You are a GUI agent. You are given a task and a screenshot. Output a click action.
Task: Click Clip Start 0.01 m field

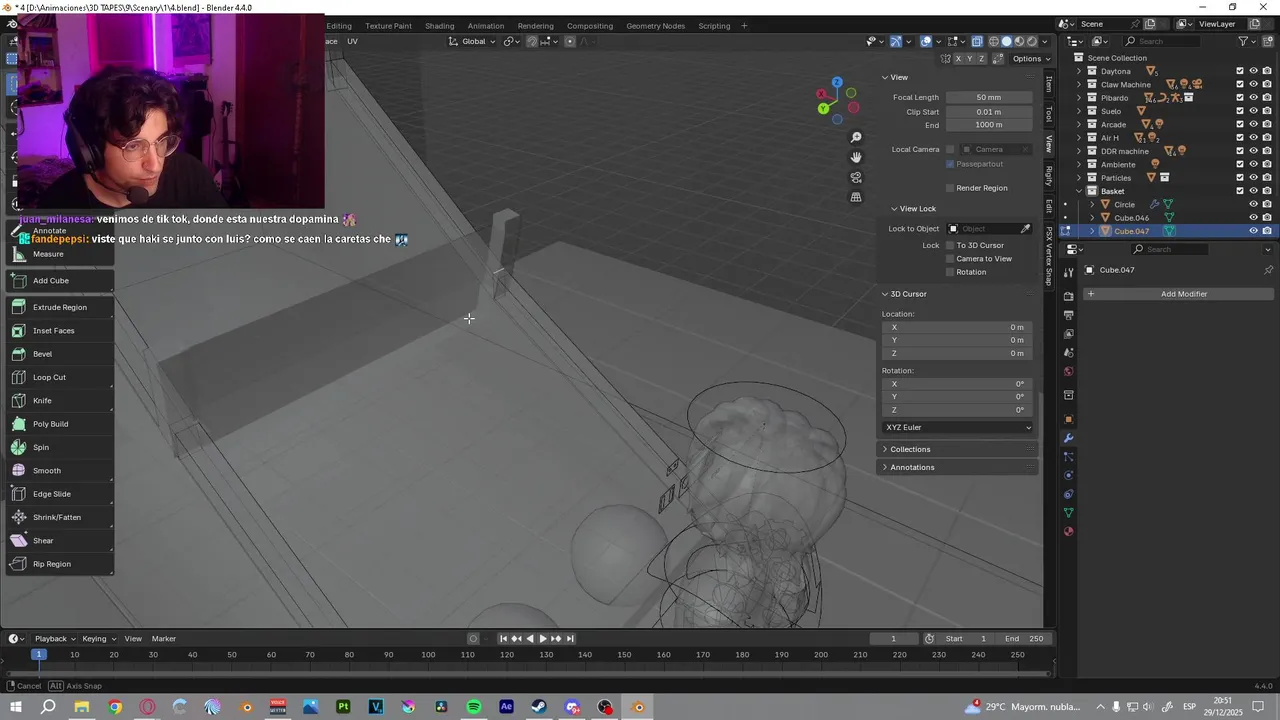point(989,112)
